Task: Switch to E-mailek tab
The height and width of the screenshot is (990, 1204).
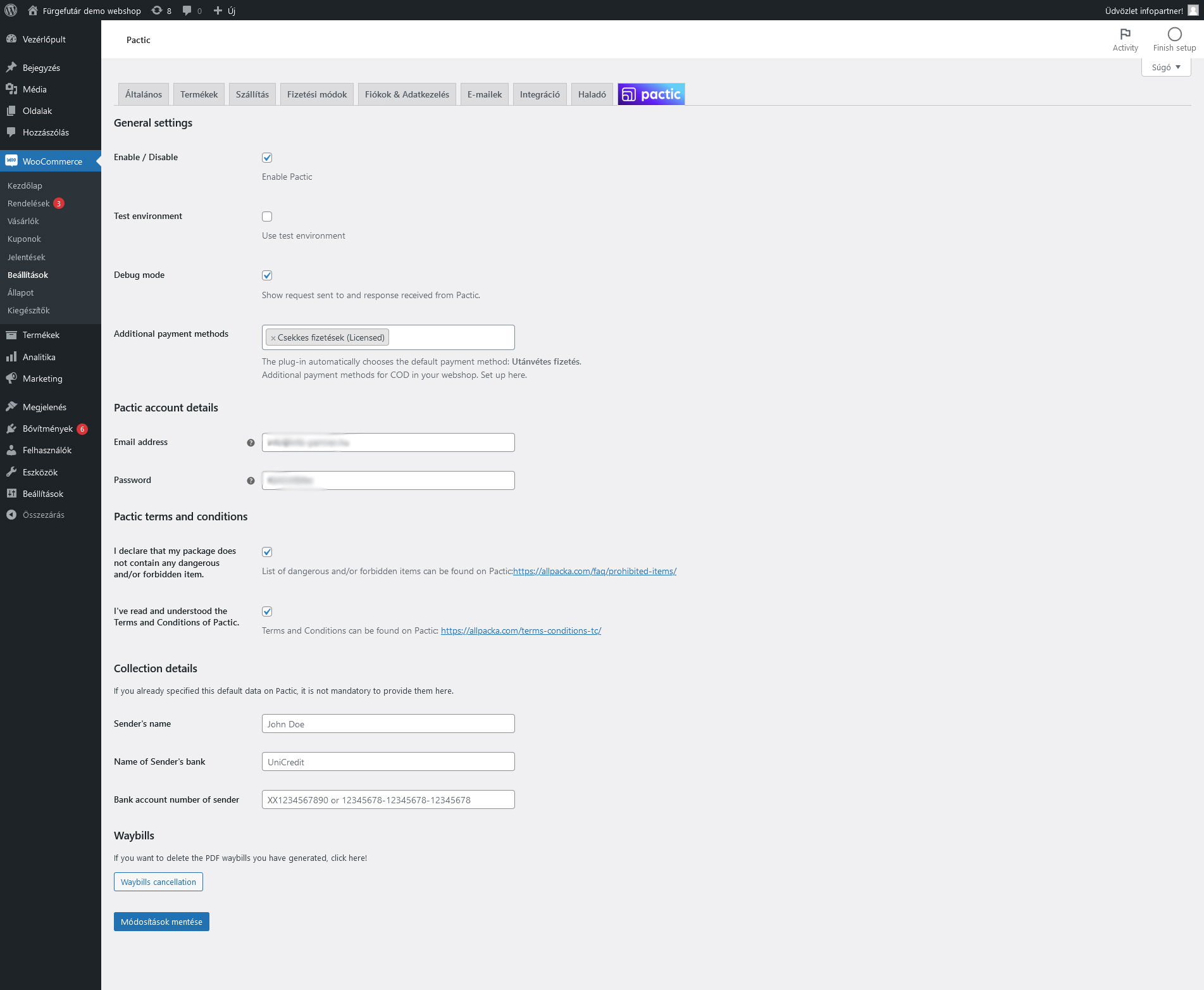Action: [x=485, y=94]
